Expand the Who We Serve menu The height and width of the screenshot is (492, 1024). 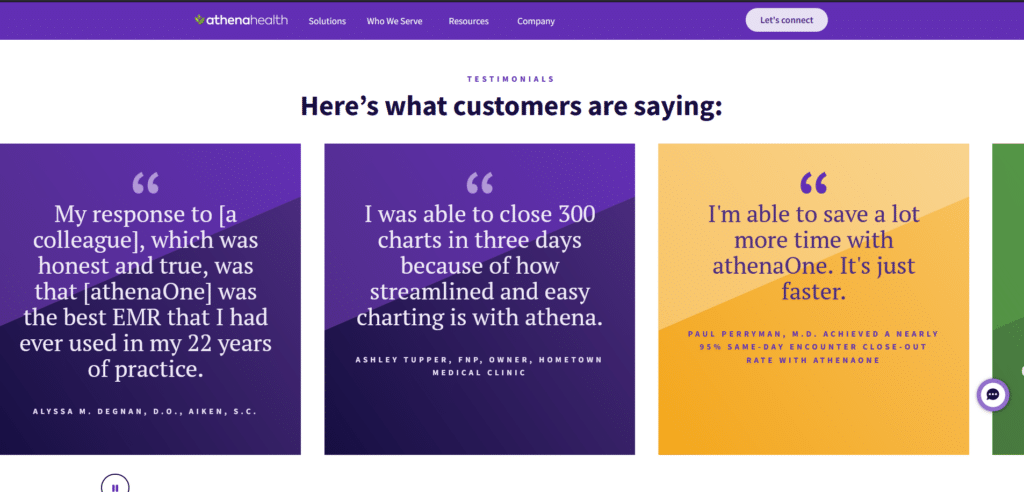pyautogui.click(x=394, y=21)
